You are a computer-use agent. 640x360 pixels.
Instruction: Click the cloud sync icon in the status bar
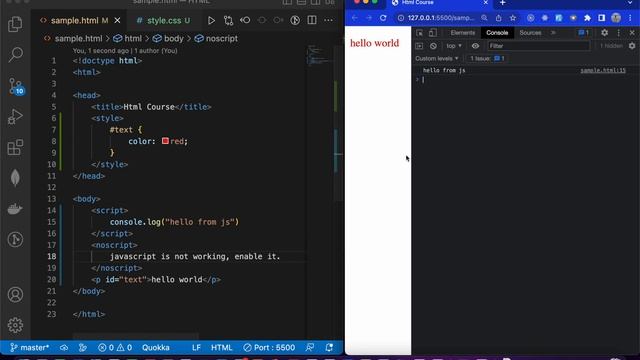pyautogui.click(x=64, y=347)
